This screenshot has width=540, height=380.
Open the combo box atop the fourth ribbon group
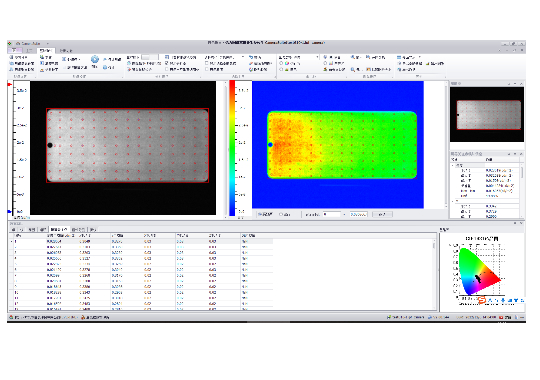(225, 57)
